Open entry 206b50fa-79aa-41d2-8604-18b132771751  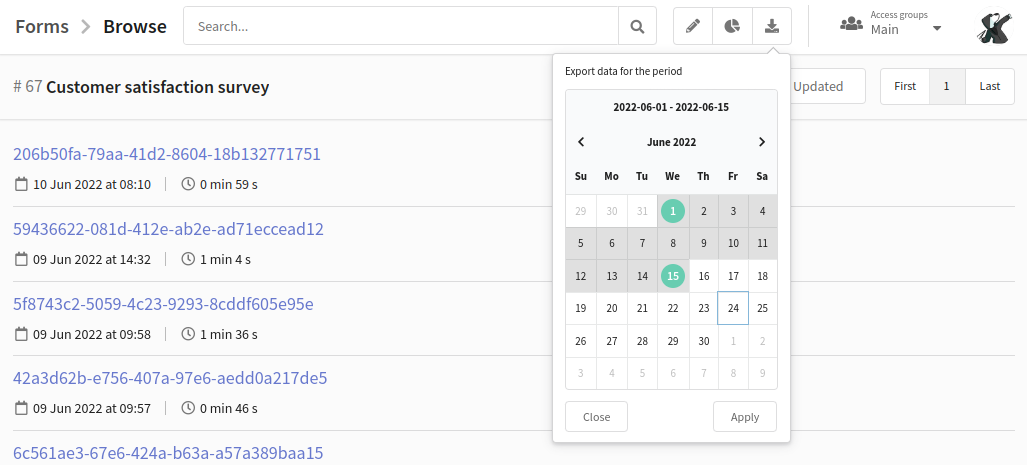pyautogui.click(x=167, y=154)
